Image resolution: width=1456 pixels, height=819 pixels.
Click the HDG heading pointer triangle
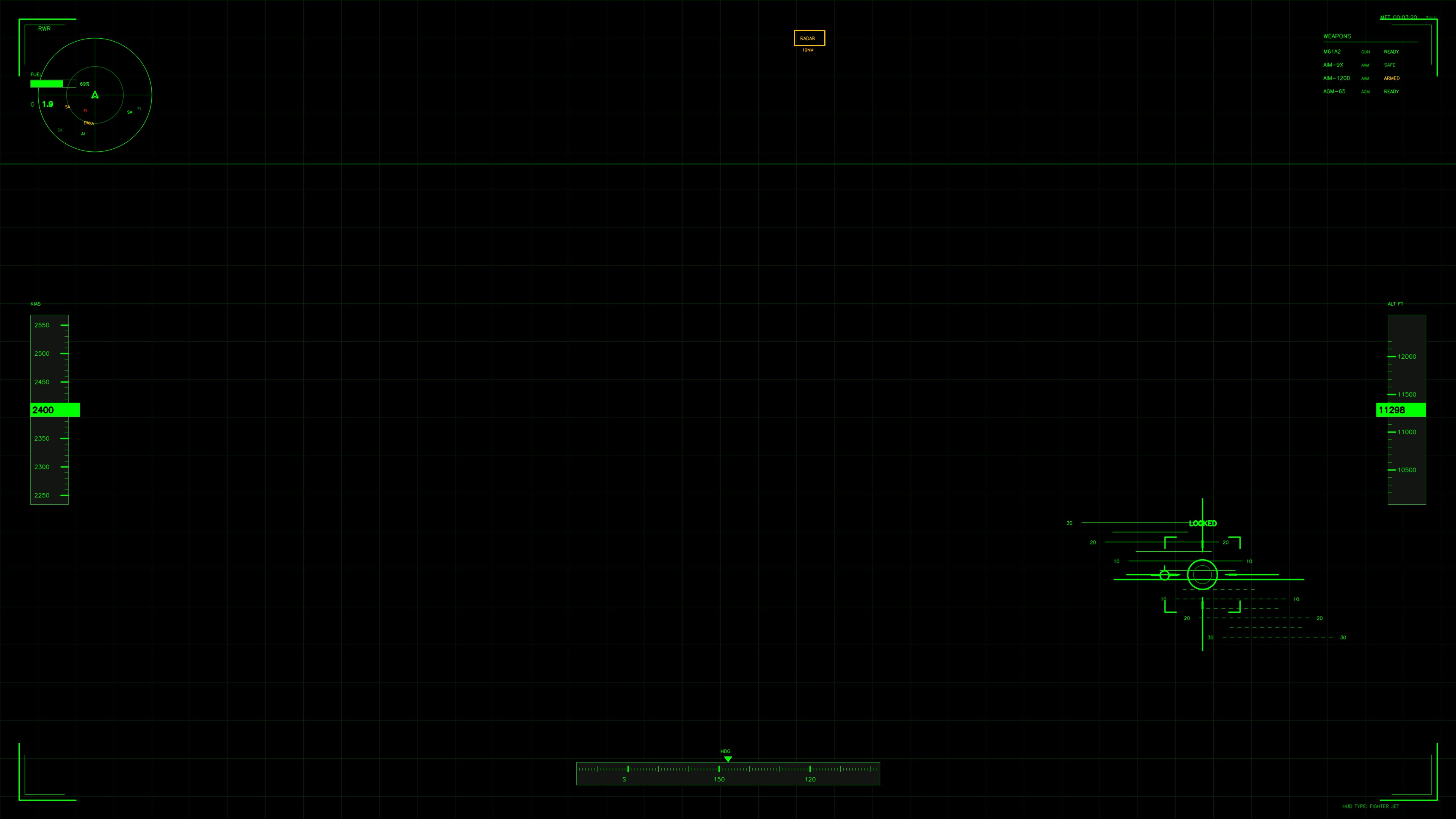point(728,759)
